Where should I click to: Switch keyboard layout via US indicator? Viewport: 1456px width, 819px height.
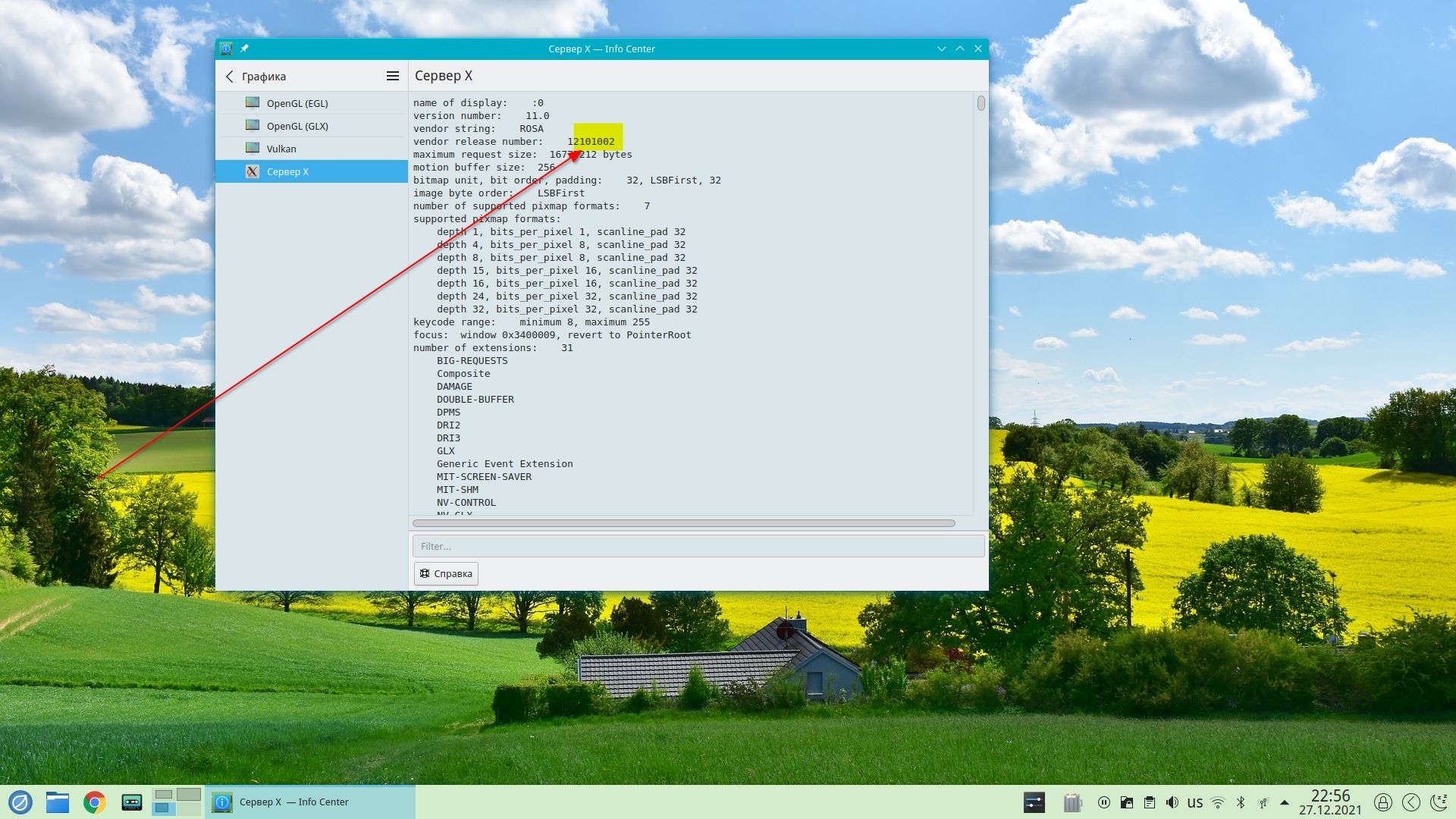pos(1194,802)
